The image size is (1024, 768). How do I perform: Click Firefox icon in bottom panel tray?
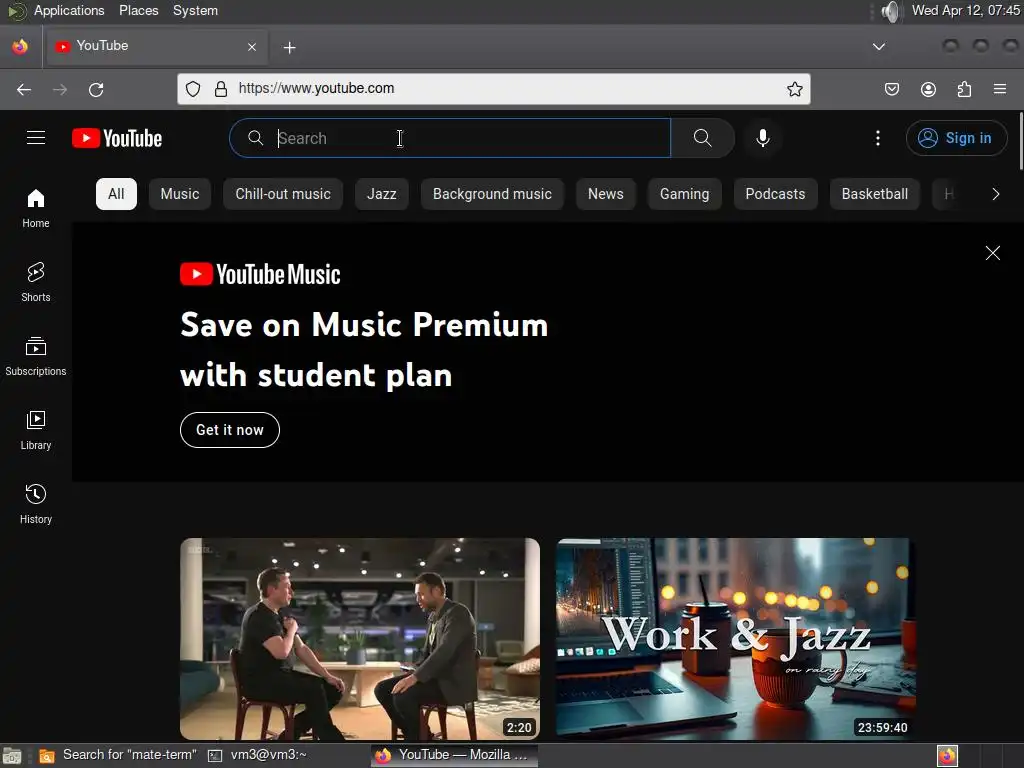click(948, 756)
